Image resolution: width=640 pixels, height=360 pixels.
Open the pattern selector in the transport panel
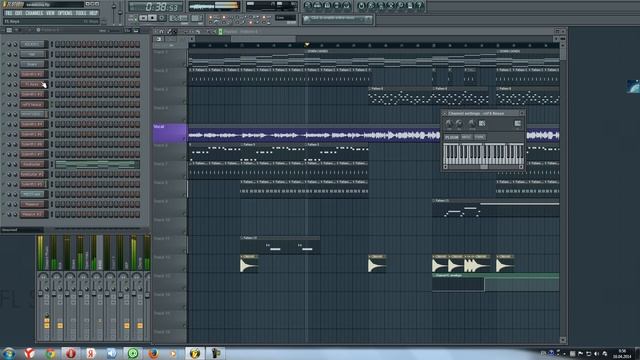pyautogui.click(x=196, y=18)
